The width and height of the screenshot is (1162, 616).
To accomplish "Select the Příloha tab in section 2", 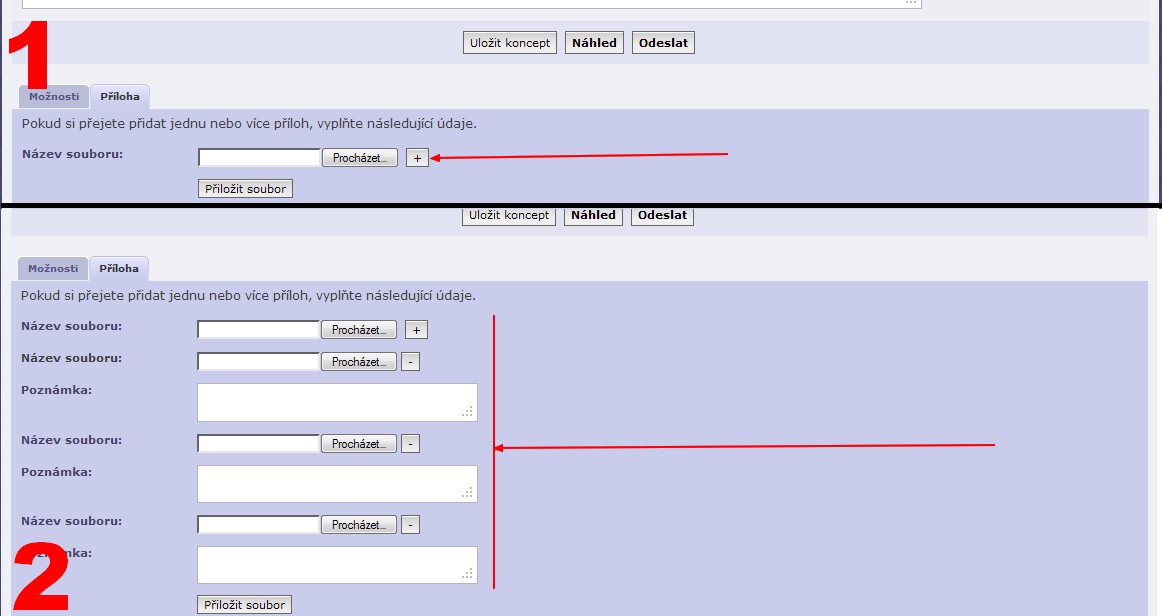I will [x=119, y=268].
